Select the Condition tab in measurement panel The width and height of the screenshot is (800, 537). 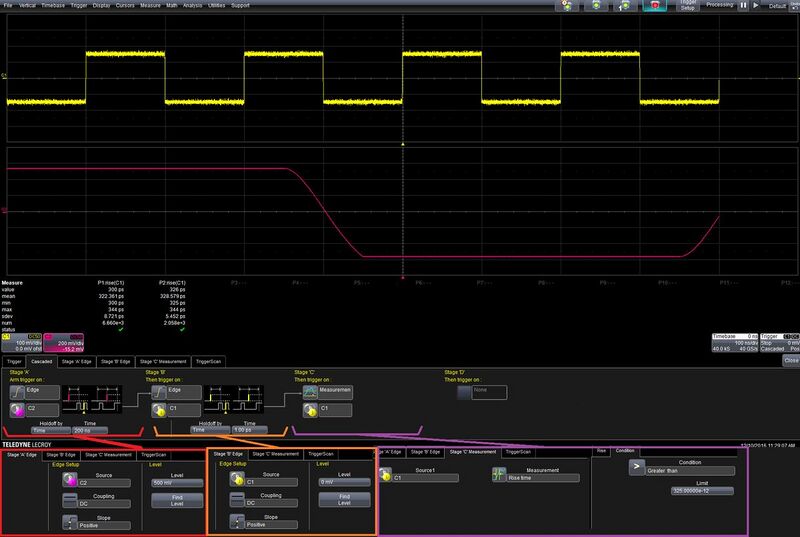point(625,451)
